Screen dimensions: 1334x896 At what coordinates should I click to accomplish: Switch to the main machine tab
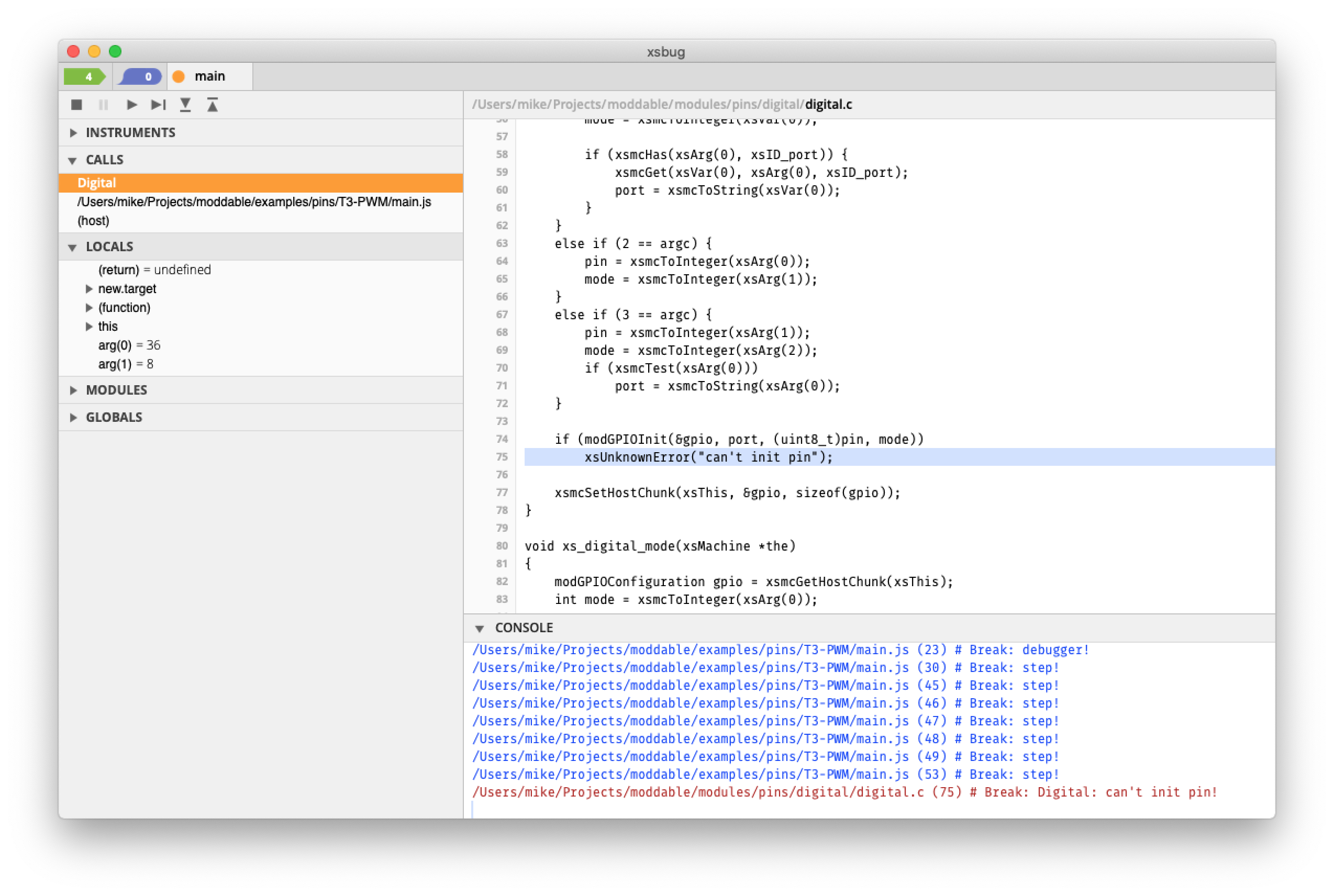(209, 76)
